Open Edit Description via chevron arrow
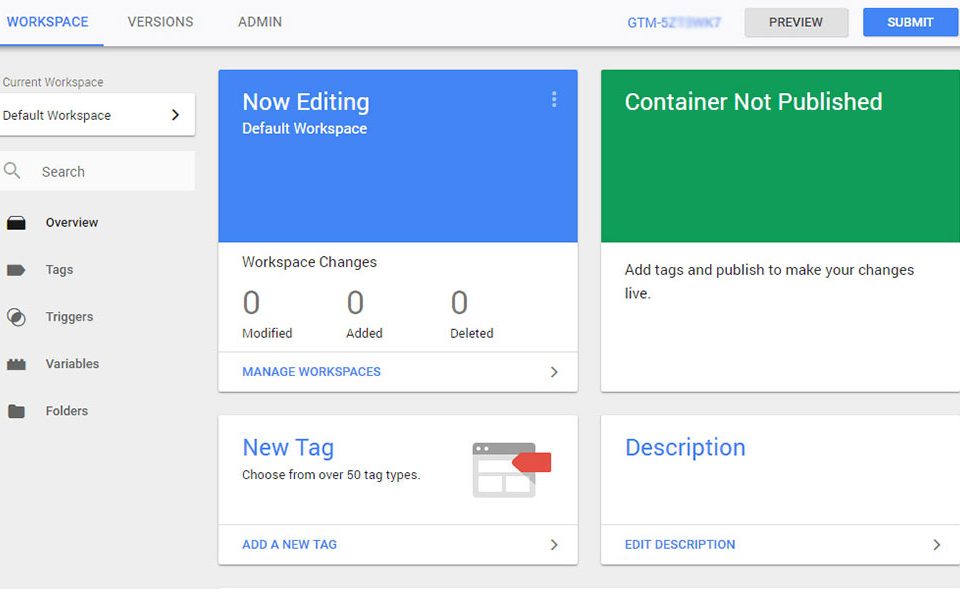The height and width of the screenshot is (589, 960). [936, 544]
